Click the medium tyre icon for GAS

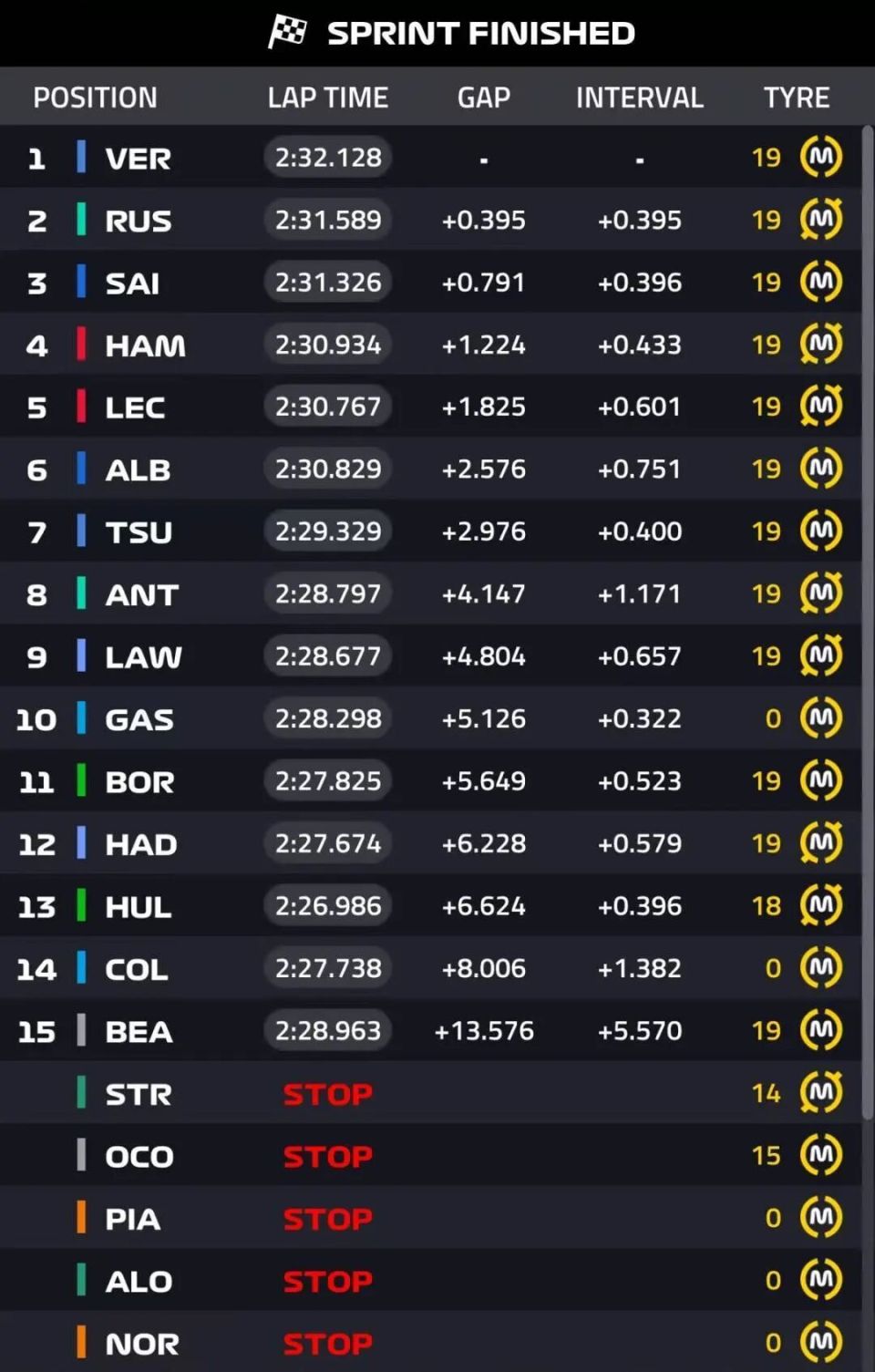[820, 718]
